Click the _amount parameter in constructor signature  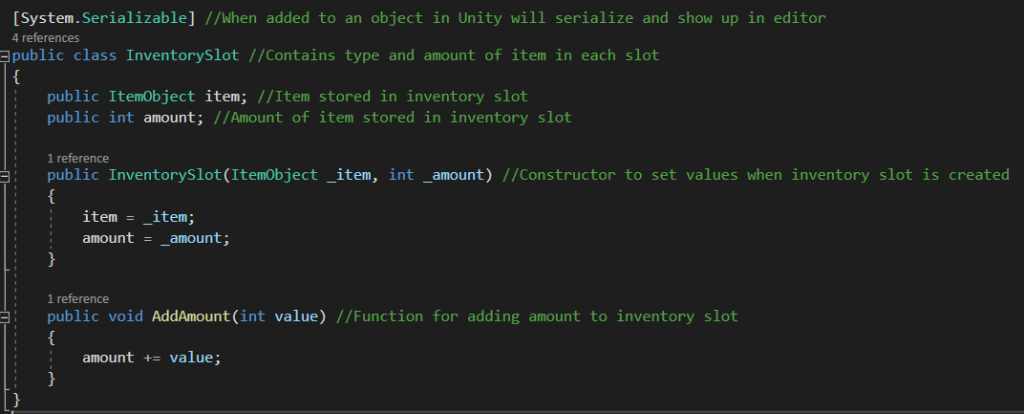(x=453, y=175)
